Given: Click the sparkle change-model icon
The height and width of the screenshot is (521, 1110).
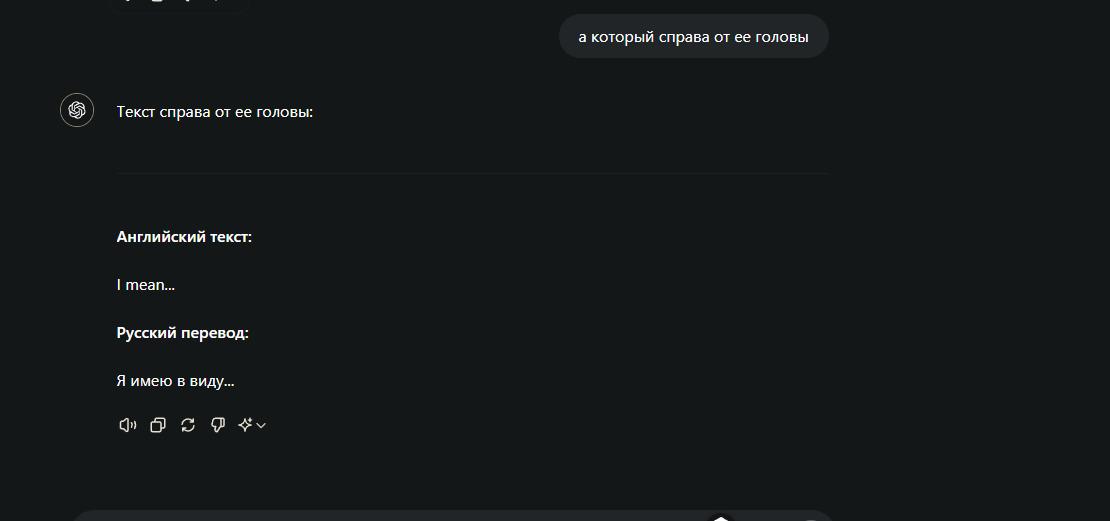Looking at the screenshot, I should point(245,425).
